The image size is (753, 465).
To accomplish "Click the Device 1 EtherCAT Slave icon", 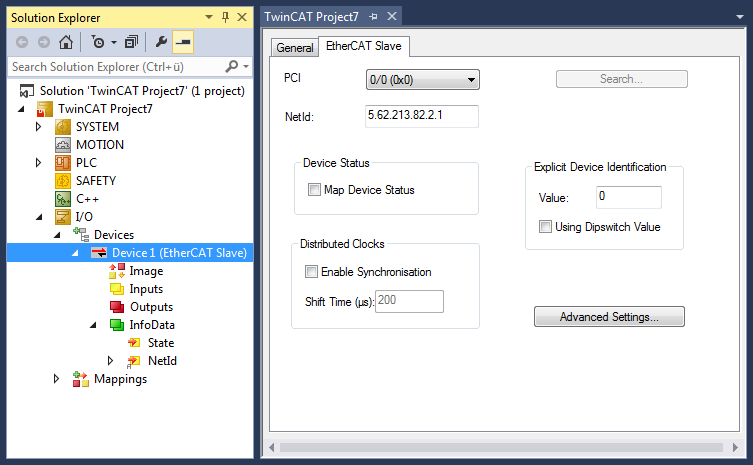I will pos(99,253).
